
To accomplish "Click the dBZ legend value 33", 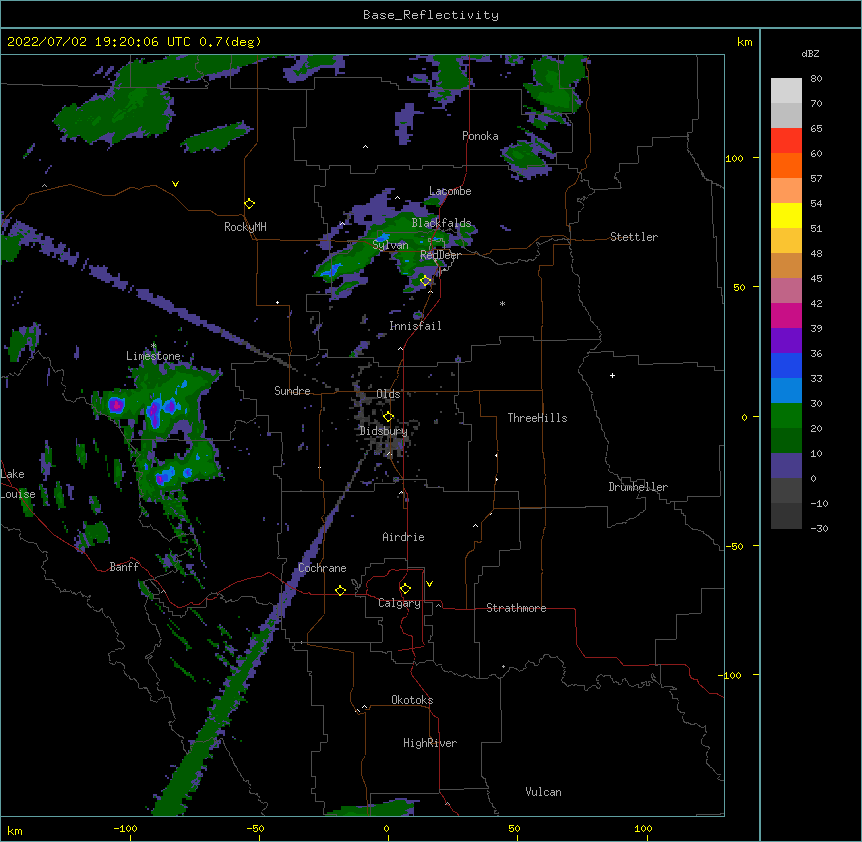I will tap(816, 379).
